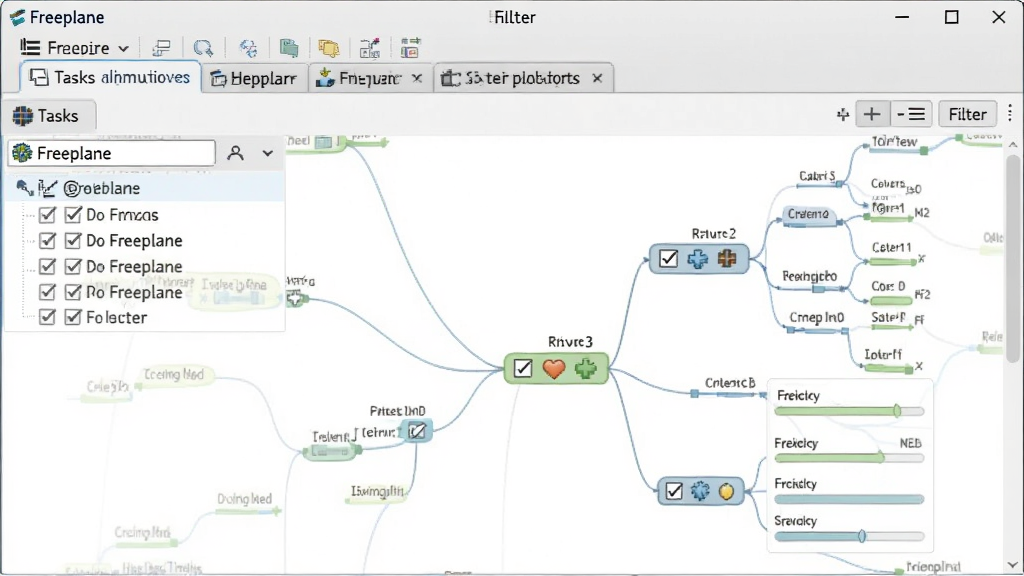The image size is (1024, 576).
Task: Uncheck the checkbox directly beside Folecter
Action: pos(73,317)
